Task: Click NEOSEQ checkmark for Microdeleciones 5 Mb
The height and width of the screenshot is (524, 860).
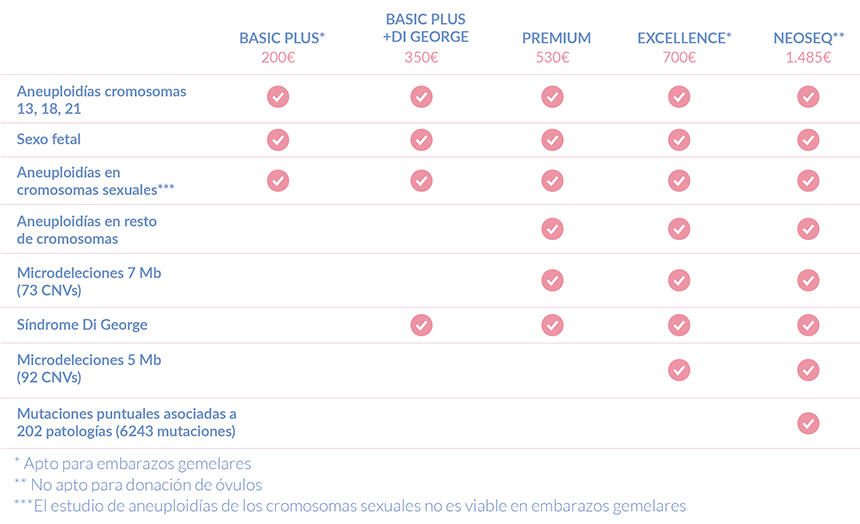Action: coord(808,369)
